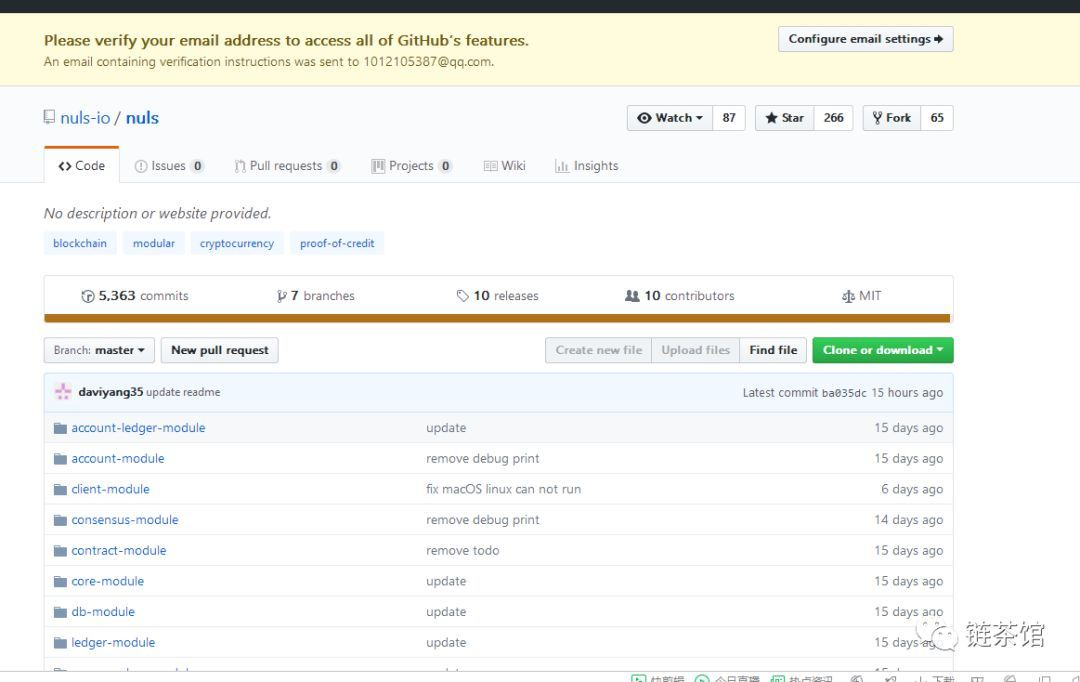View the 5,363 commits history

click(x=135, y=296)
